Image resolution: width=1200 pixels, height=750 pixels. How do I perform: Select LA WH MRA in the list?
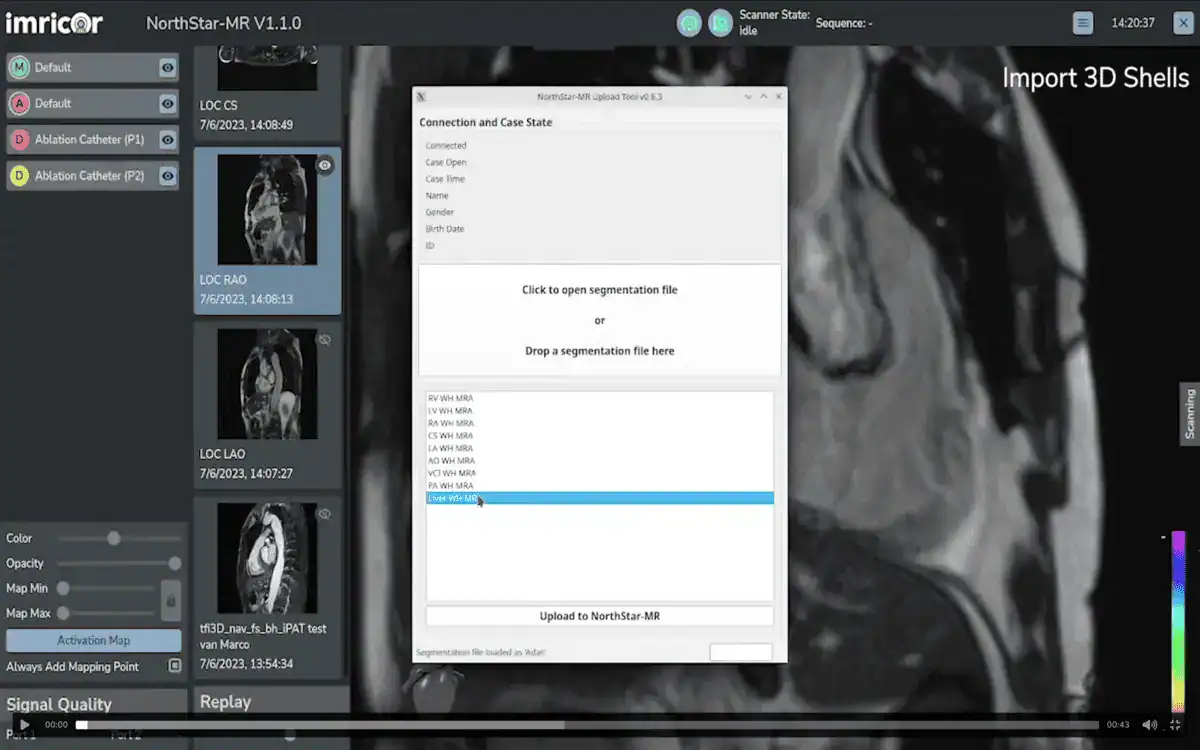(600, 448)
